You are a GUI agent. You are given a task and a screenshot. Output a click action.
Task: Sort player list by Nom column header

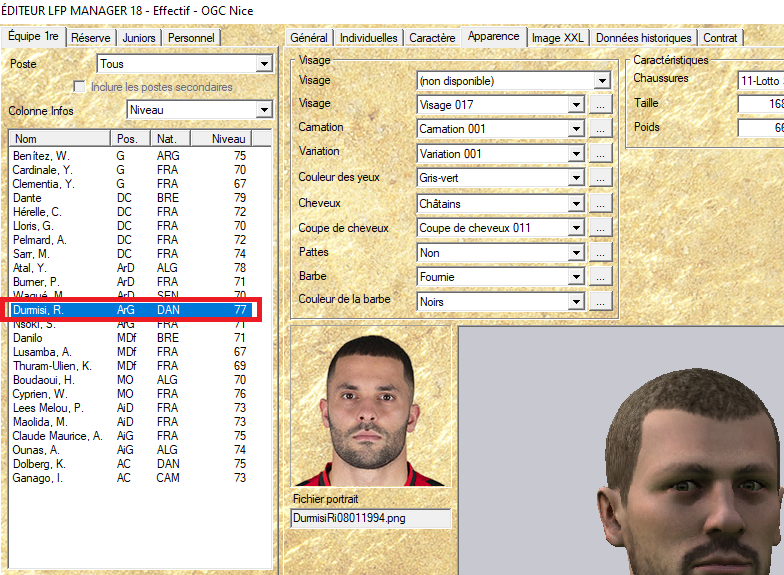coord(60,138)
